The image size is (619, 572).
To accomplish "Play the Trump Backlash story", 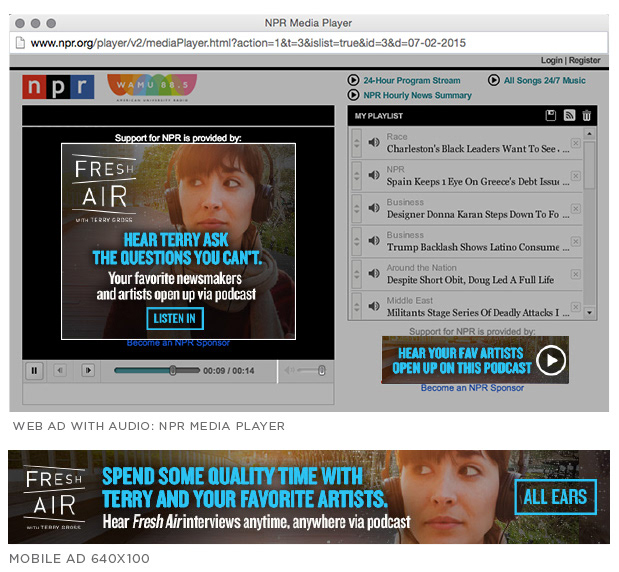I will click(x=374, y=240).
